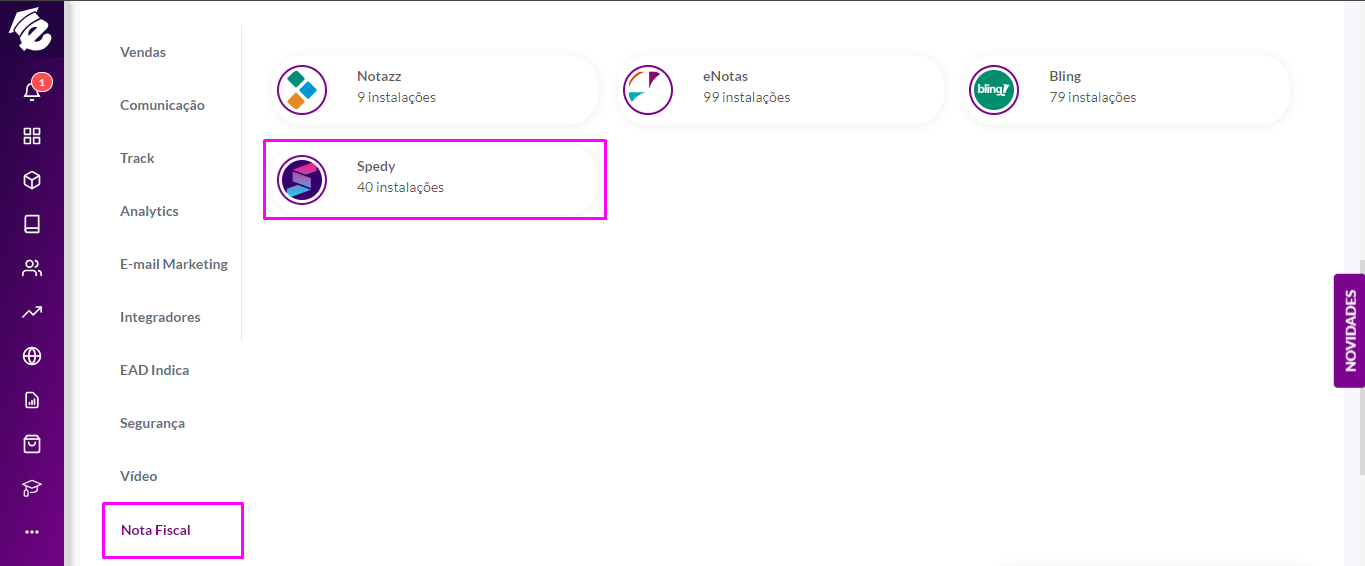Open the shopping bag icon
This screenshot has height=566, width=1365.
pos(32,444)
